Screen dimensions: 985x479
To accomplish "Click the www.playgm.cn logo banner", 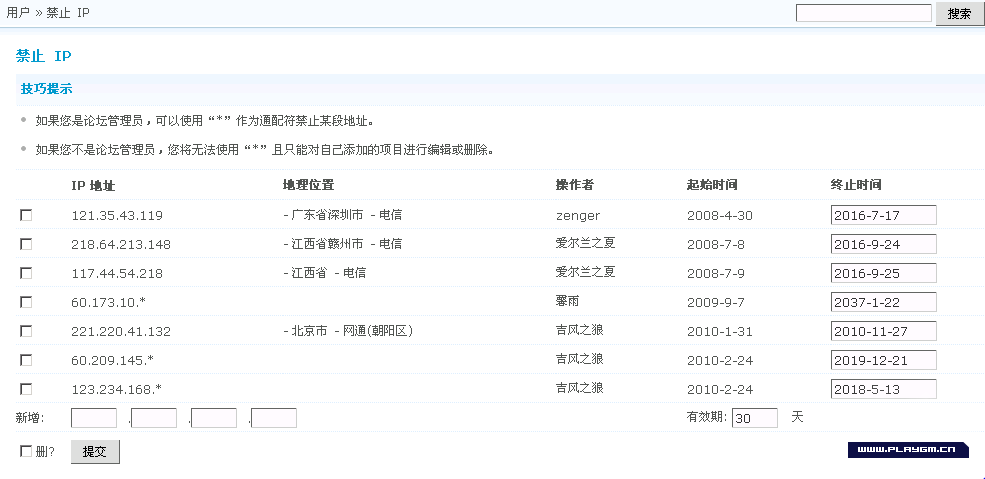I will tap(908, 450).
